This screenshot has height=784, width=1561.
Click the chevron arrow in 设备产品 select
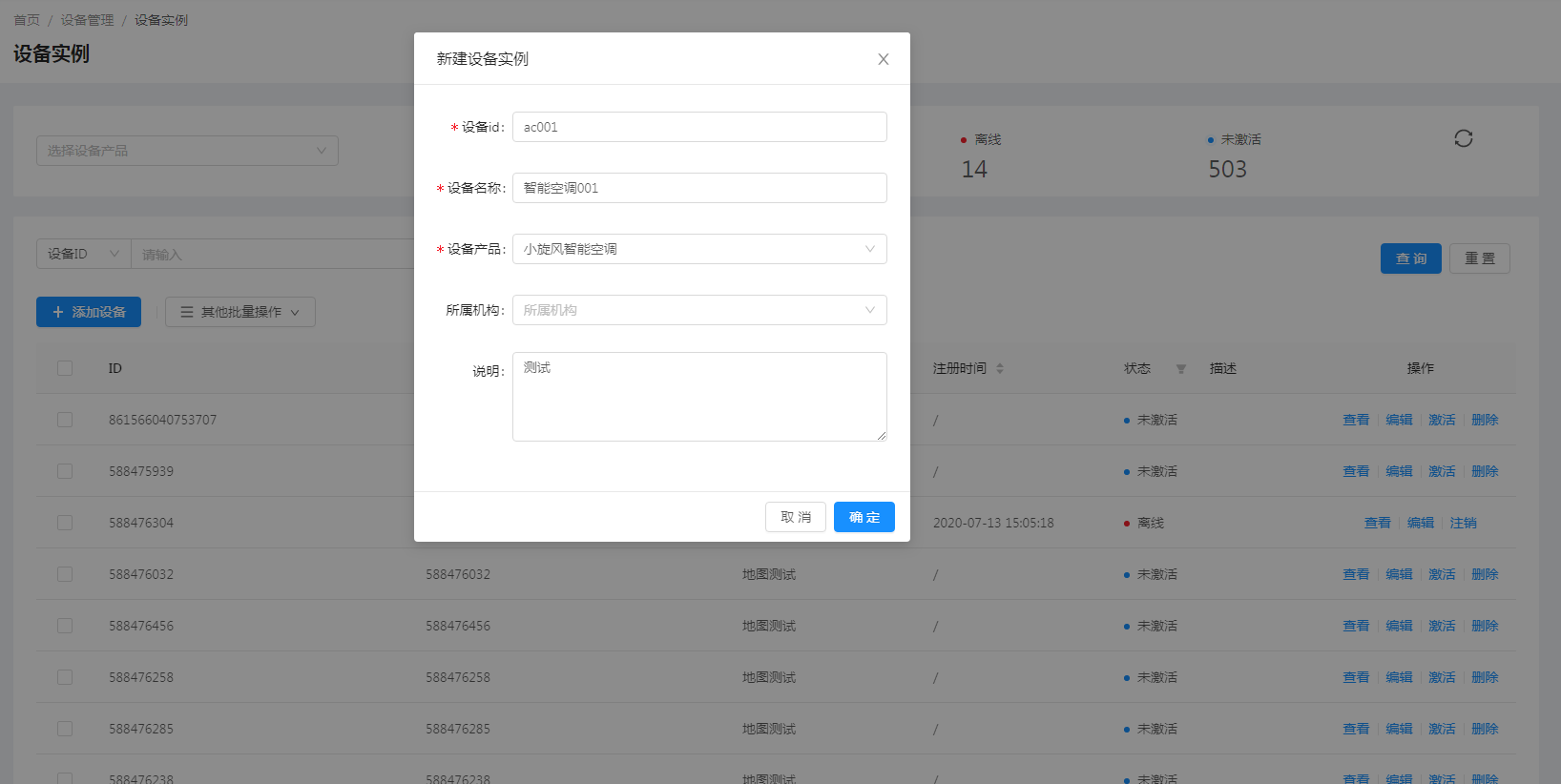[x=869, y=249]
